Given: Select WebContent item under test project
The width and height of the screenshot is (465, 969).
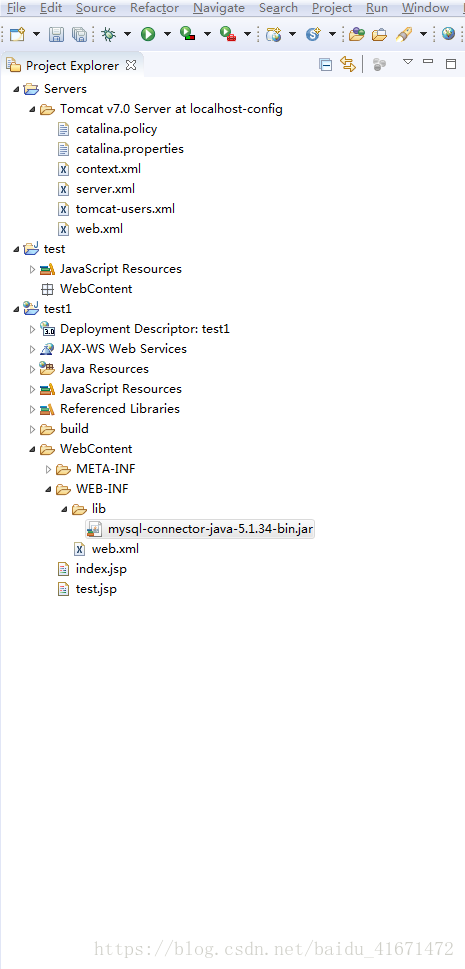Looking at the screenshot, I should (x=96, y=289).
